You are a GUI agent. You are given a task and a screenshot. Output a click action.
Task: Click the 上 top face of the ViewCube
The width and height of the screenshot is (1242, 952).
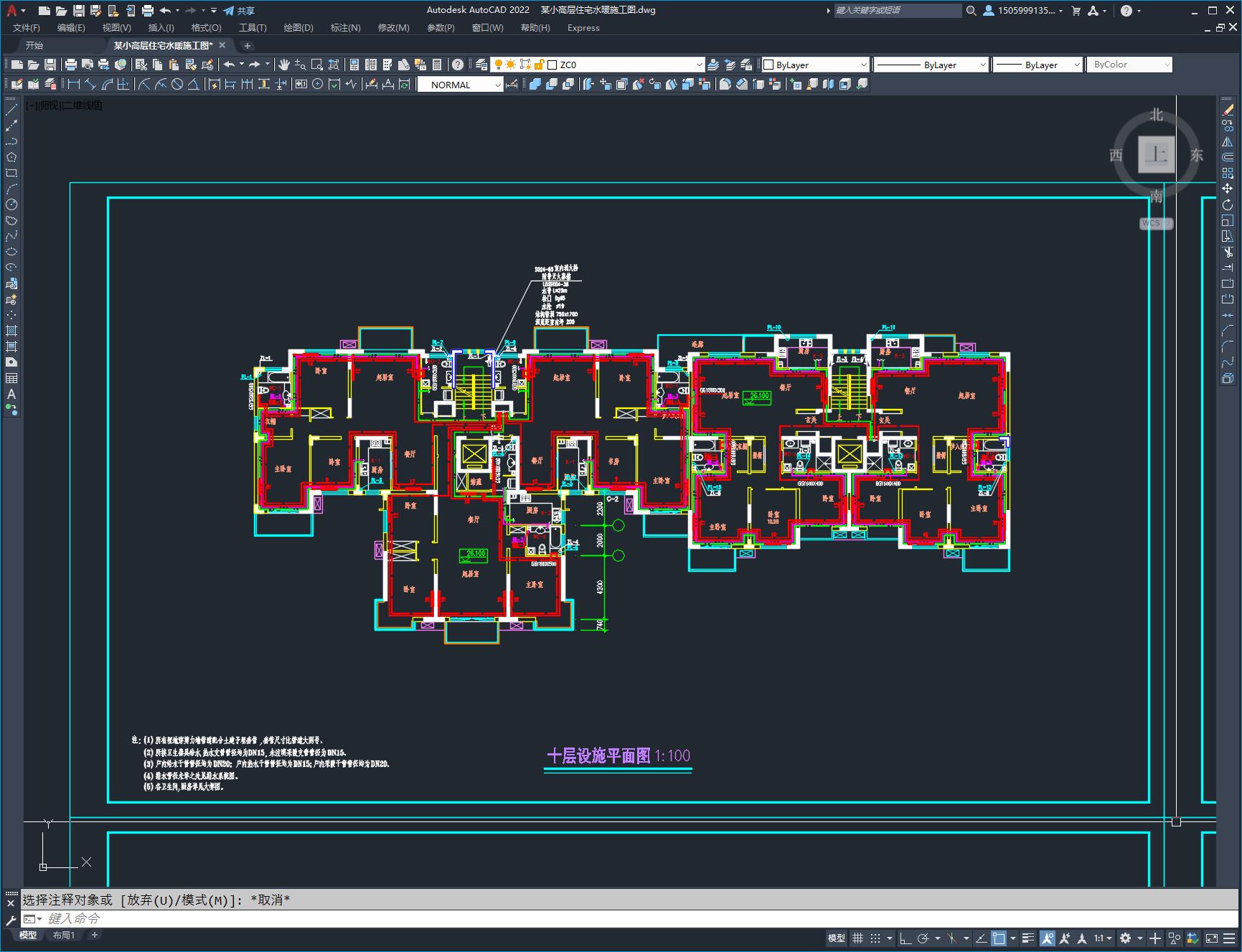(x=1156, y=154)
